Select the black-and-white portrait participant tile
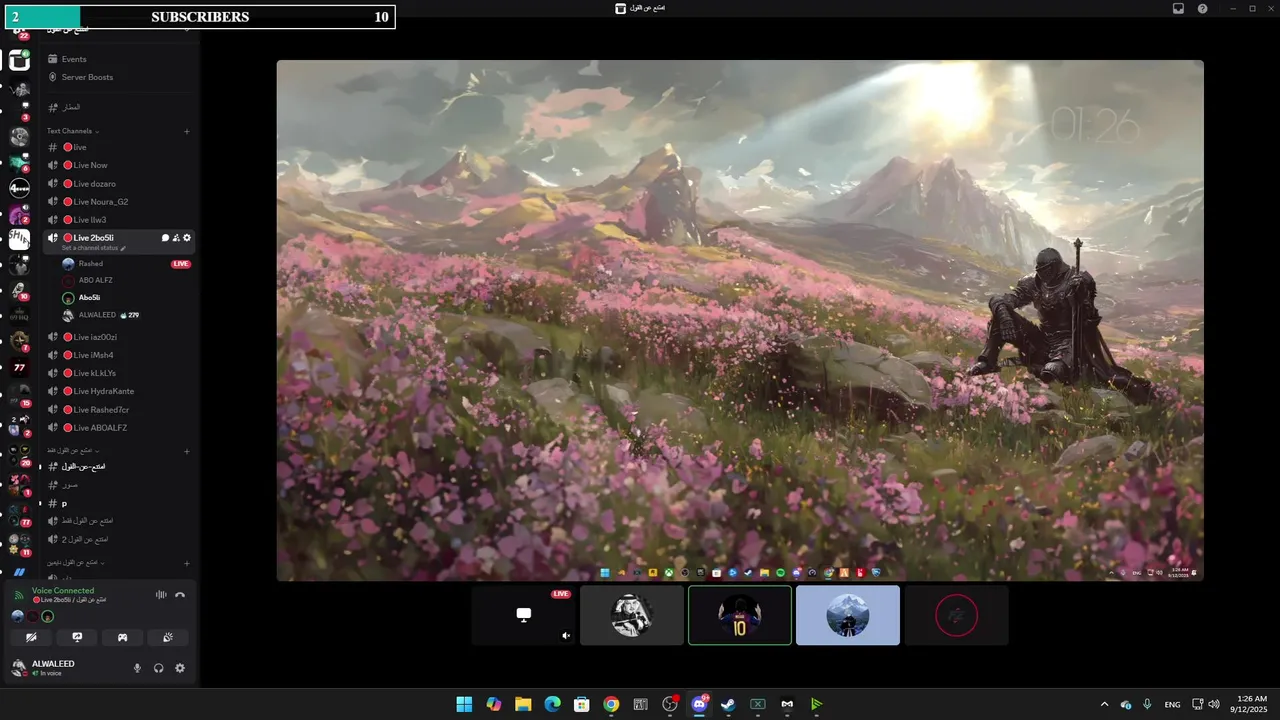Viewport: 1280px width, 720px height. click(632, 615)
